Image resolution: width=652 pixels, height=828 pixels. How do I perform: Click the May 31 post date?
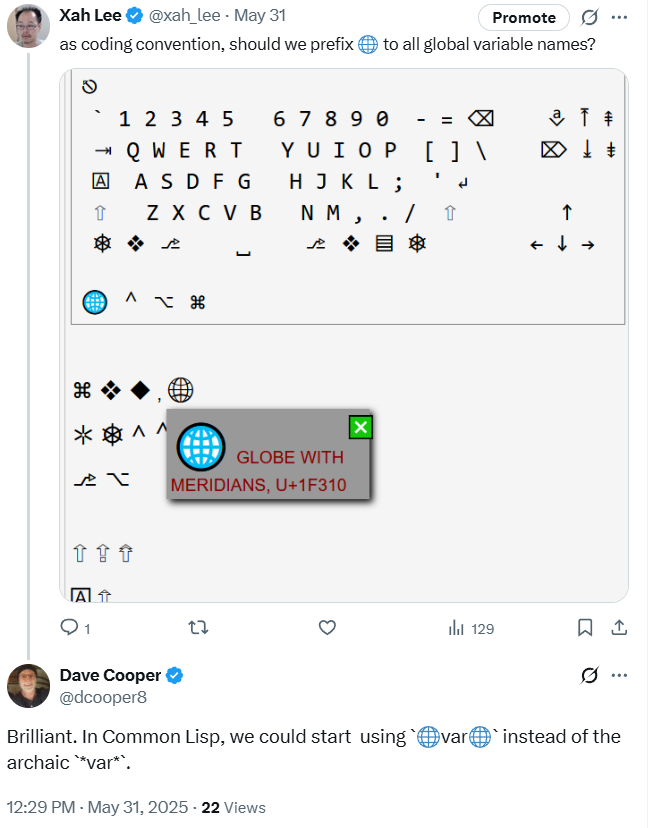coord(265,16)
